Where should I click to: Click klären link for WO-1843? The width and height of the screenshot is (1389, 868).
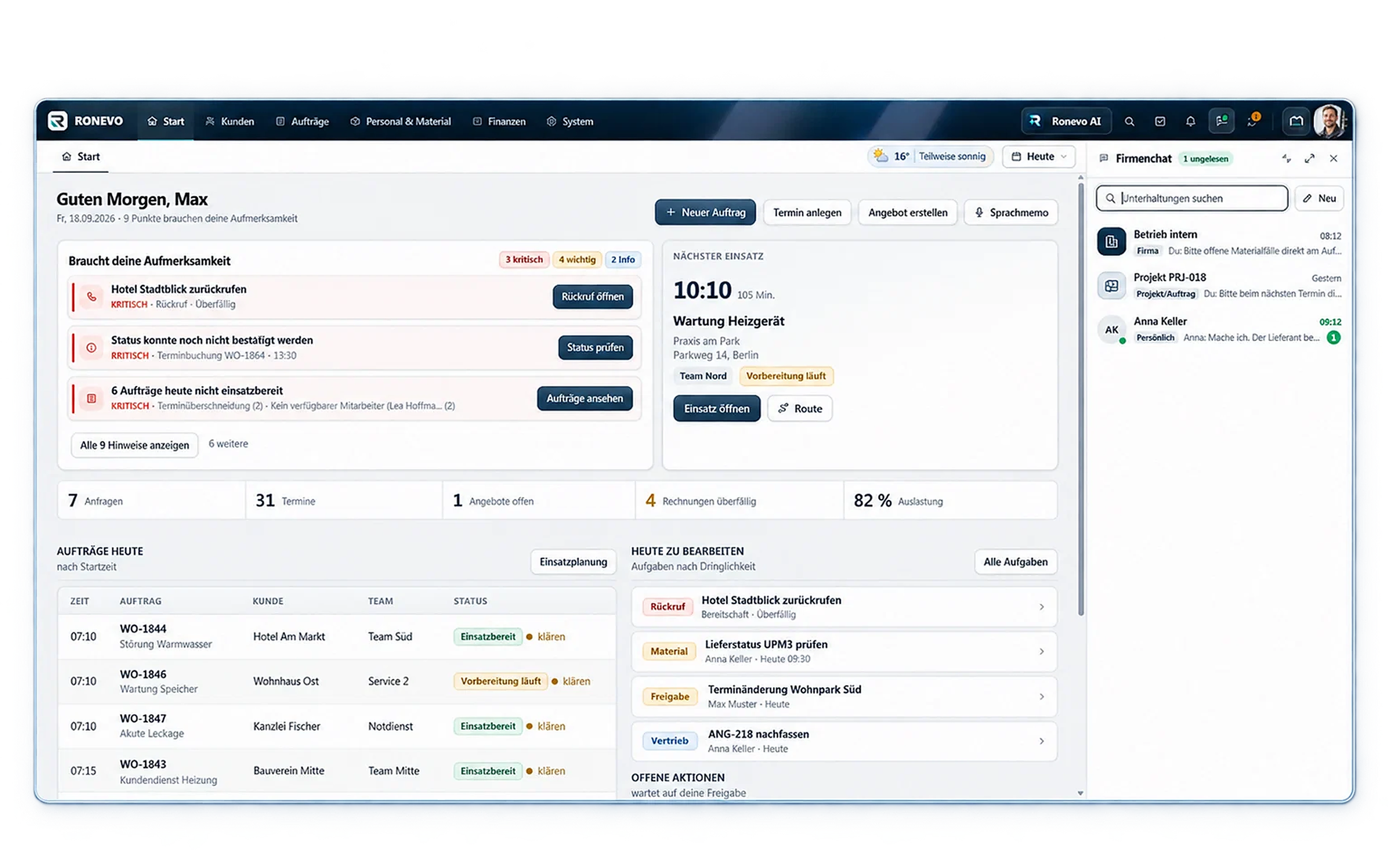(551, 771)
